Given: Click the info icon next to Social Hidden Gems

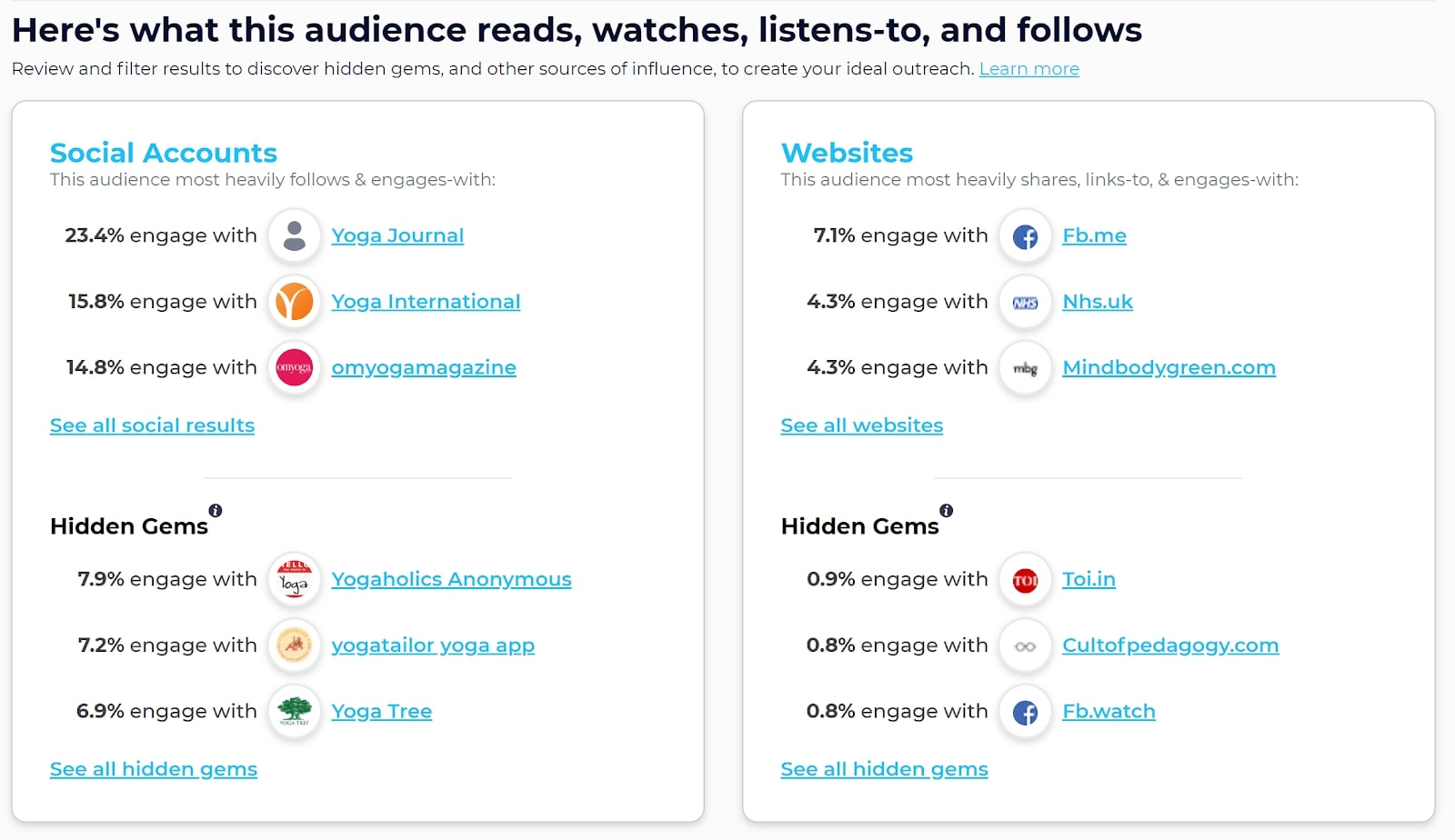Looking at the screenshot, I should pos(216,511).
